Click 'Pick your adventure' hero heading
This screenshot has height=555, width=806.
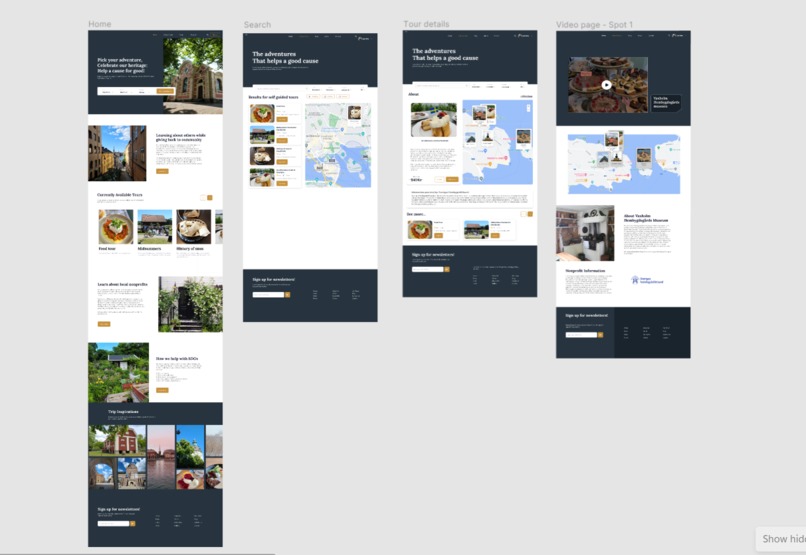(x=122, y=65)
